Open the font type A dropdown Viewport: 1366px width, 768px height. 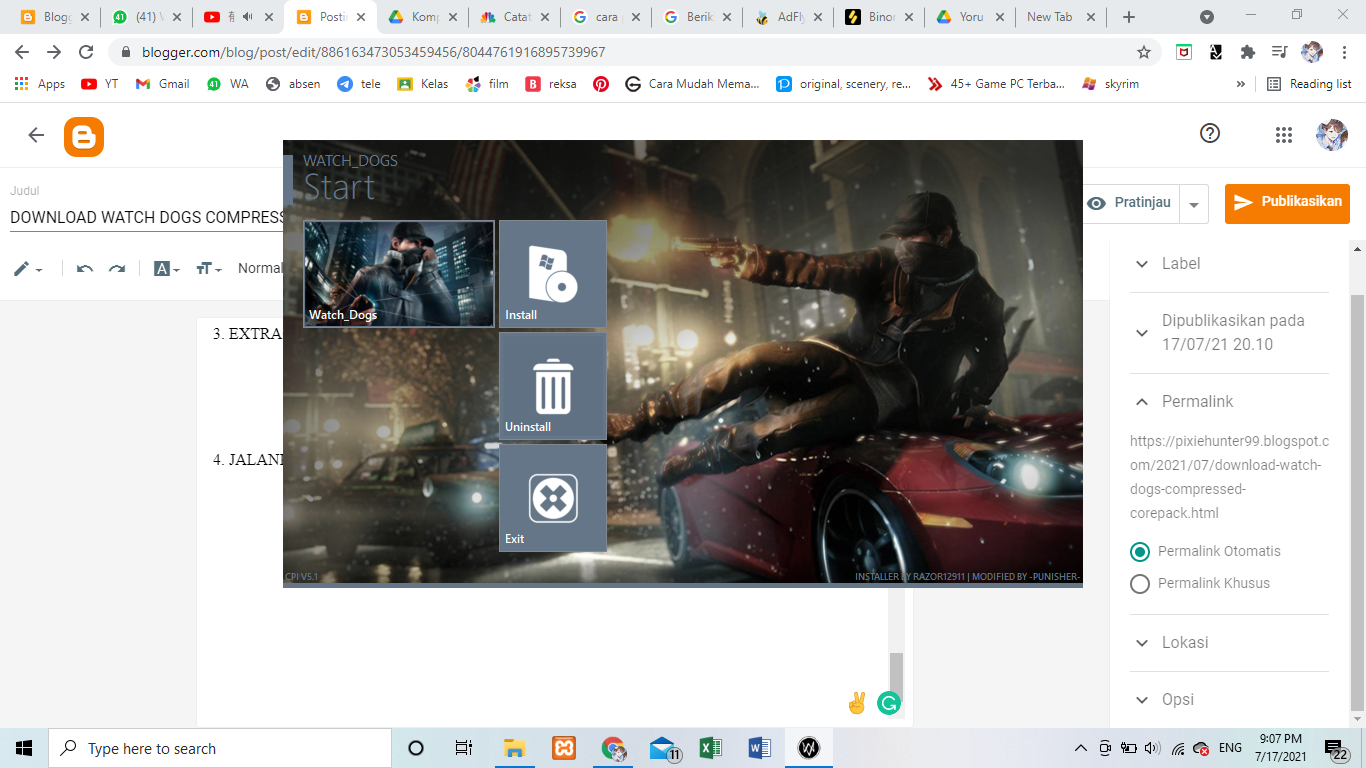[x=166, y=268]
